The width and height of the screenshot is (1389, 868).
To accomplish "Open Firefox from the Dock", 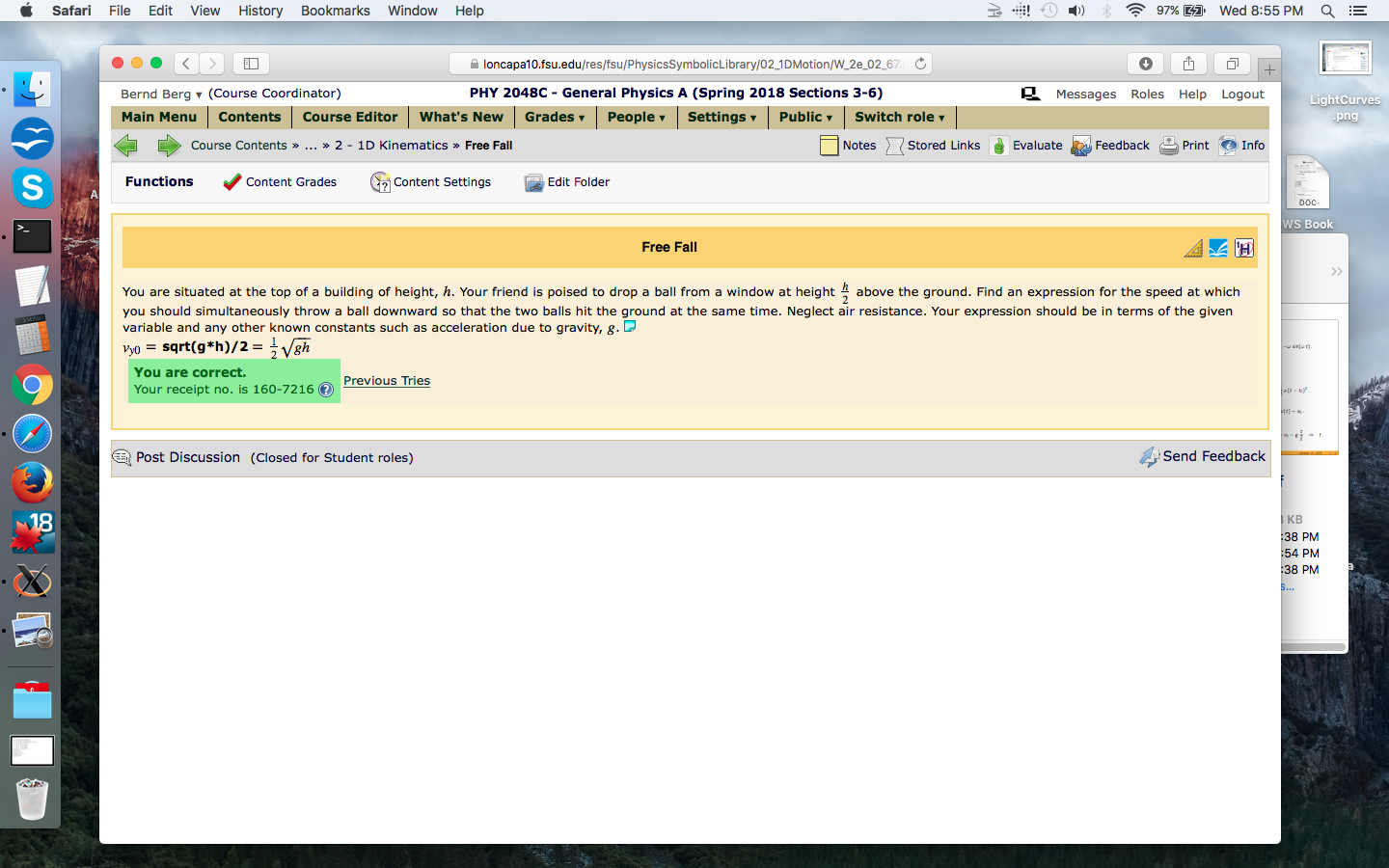I will click(x=32, y=483).
